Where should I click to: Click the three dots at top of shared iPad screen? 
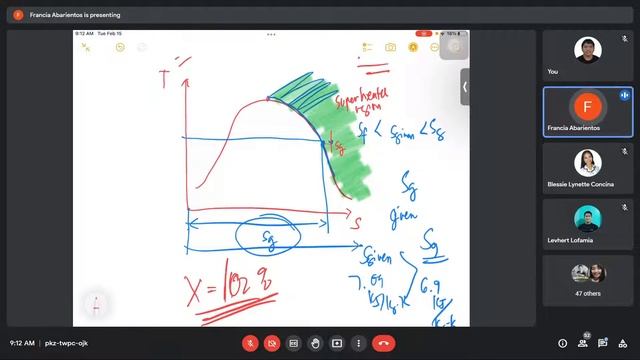271,34
